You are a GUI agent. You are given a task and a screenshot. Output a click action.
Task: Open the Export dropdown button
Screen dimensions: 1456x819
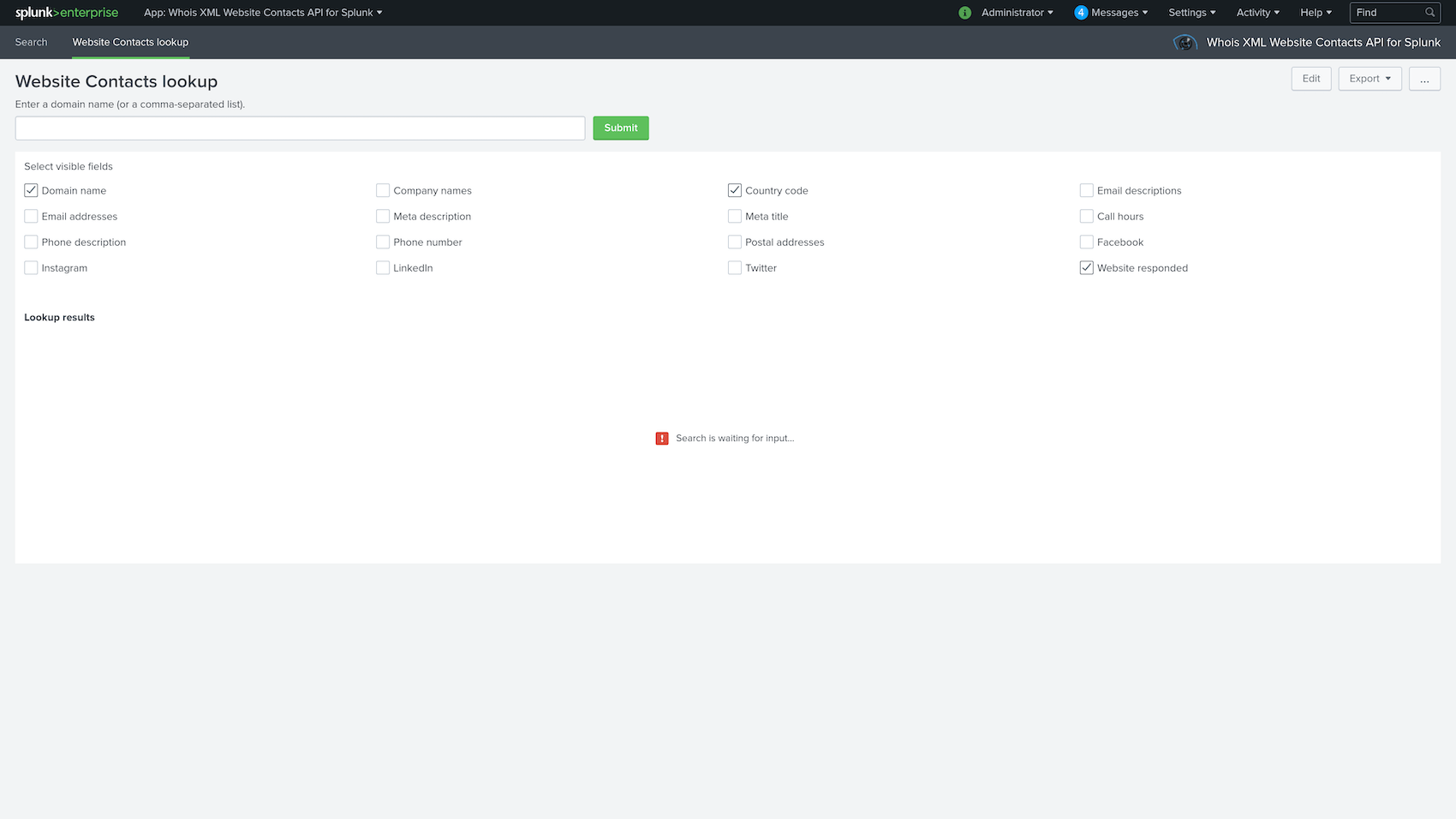(x=1369, y=79)
